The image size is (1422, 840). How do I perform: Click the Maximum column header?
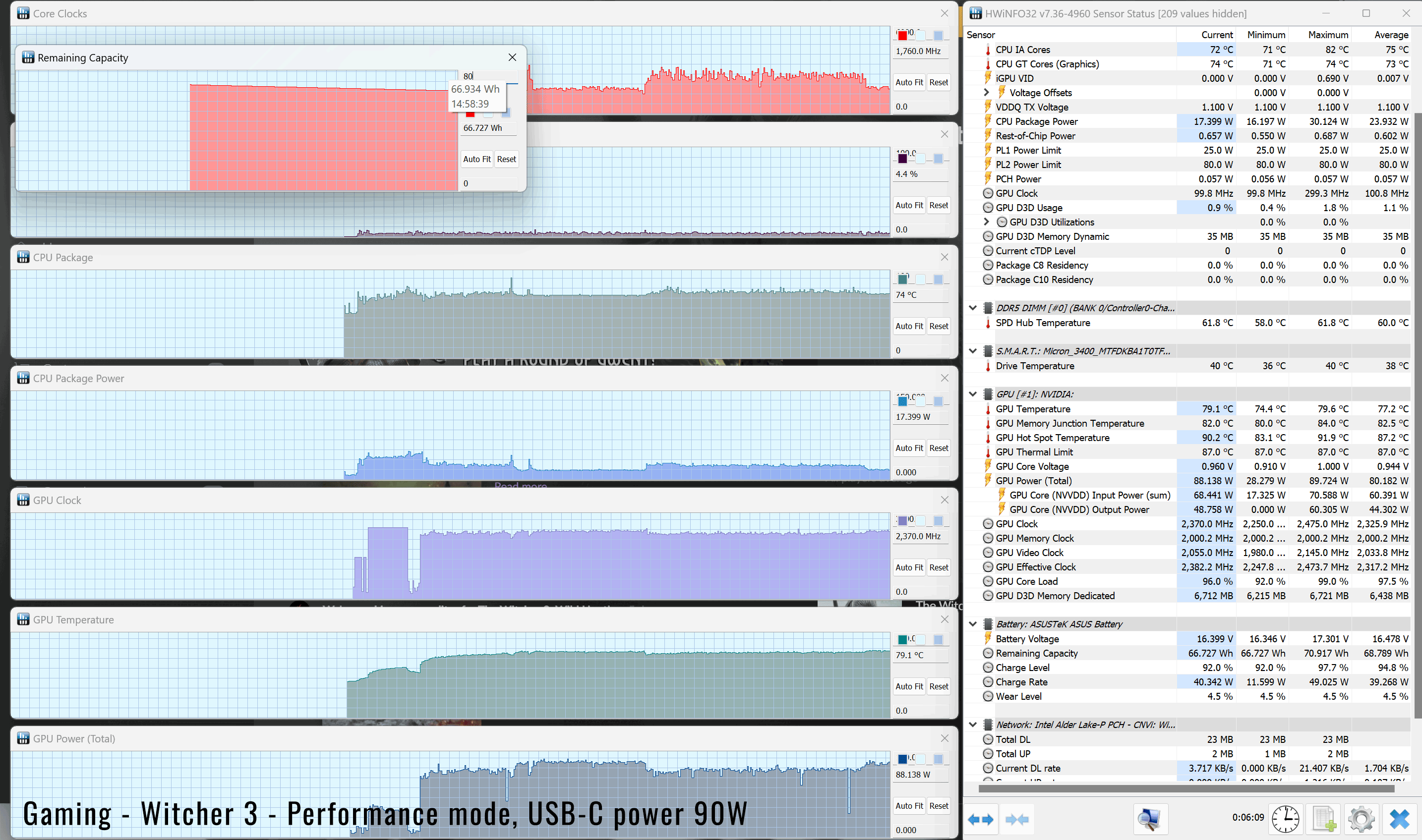coord(1320,35)
